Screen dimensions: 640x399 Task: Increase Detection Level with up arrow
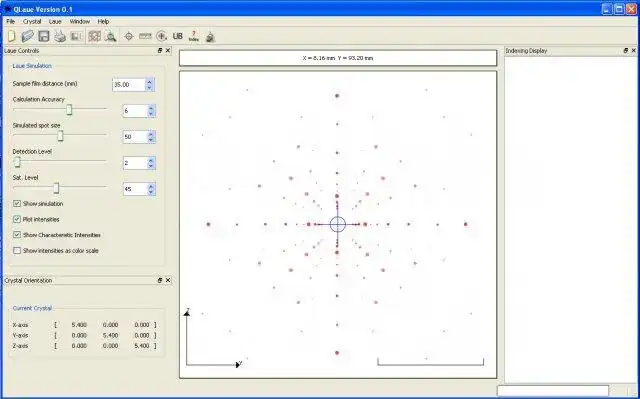click(151, 160)
